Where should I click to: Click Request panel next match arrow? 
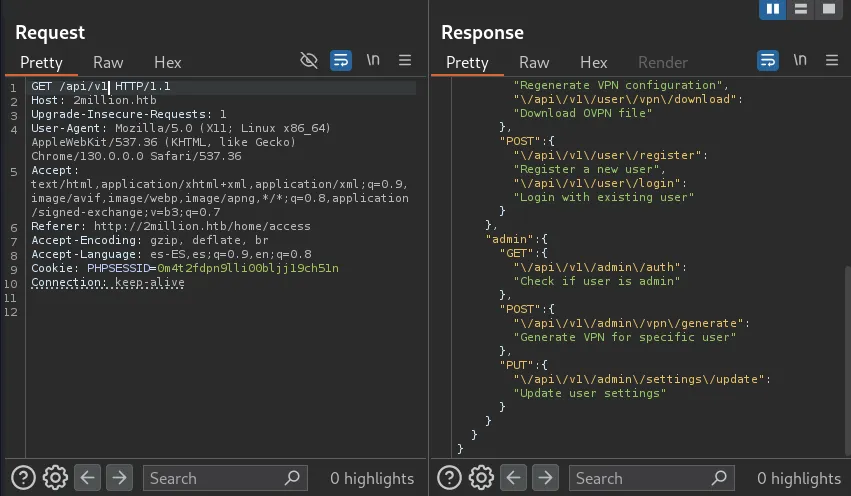point(119,478)
